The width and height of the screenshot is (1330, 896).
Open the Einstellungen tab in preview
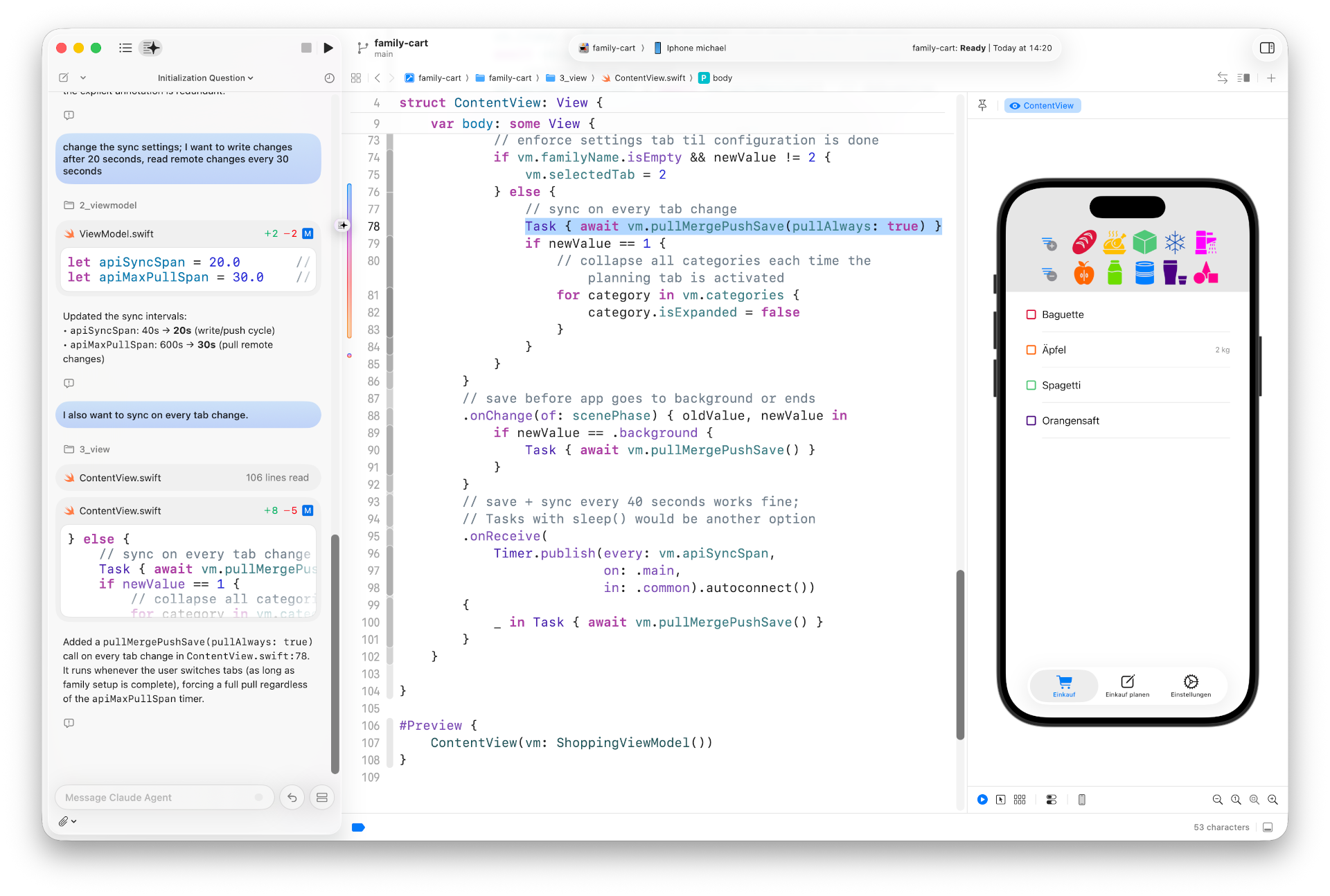click(x=1191, y=686)
